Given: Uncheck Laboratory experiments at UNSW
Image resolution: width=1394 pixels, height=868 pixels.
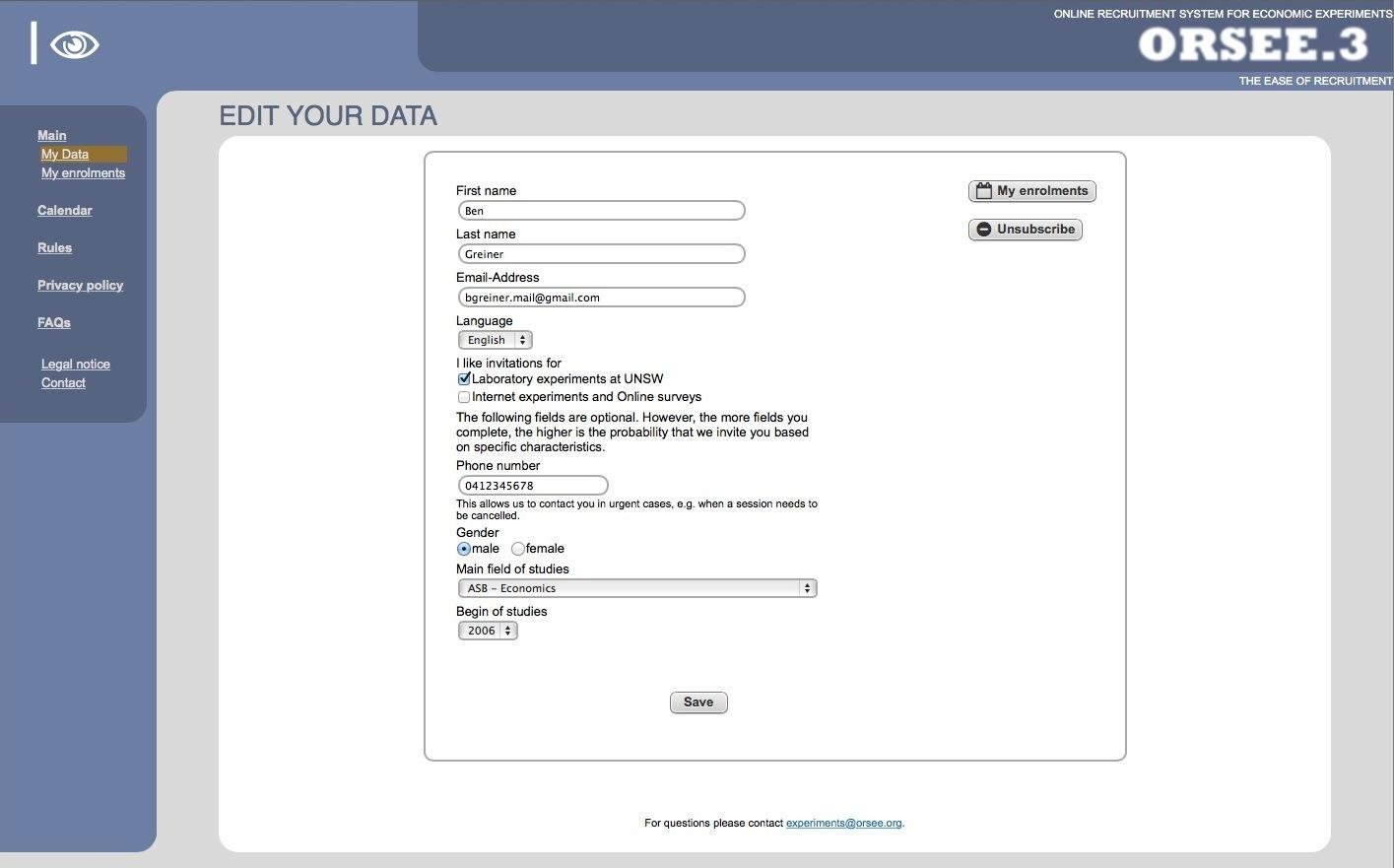Looking at the screenshot, I should (463, 378).
